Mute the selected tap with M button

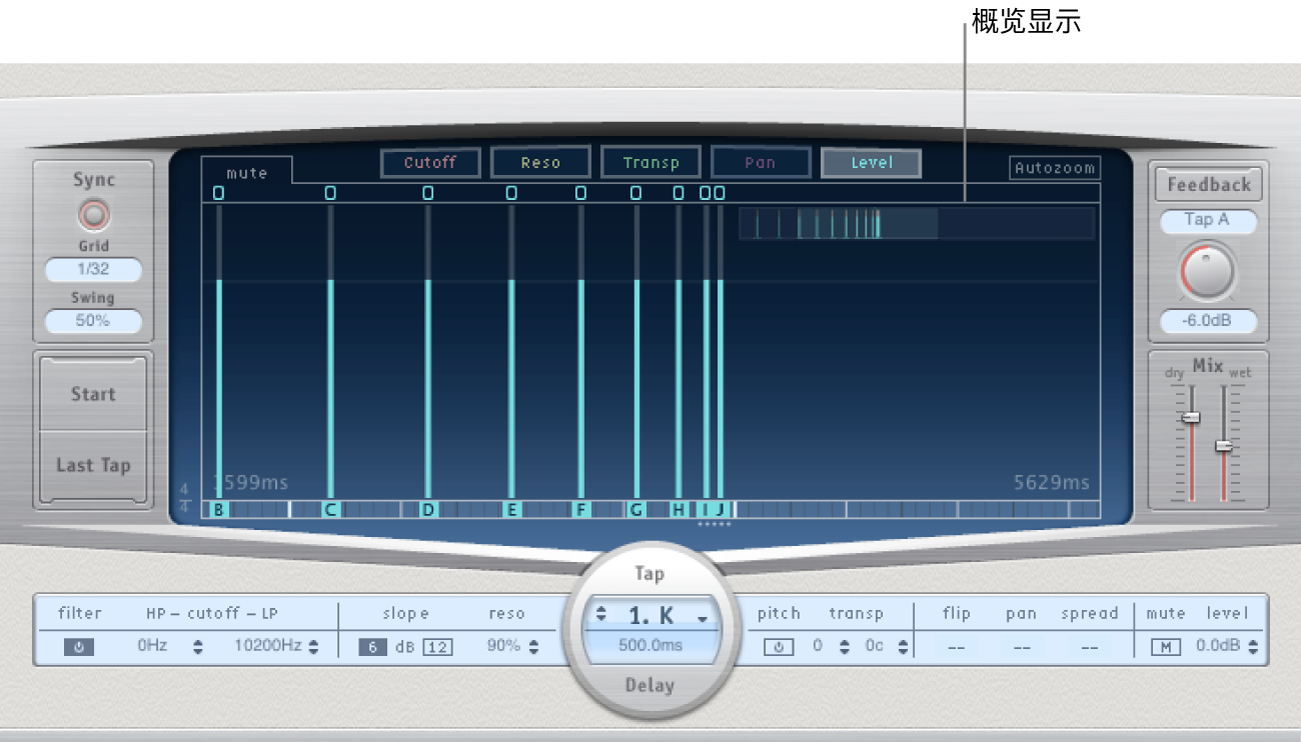point(1164,647)
